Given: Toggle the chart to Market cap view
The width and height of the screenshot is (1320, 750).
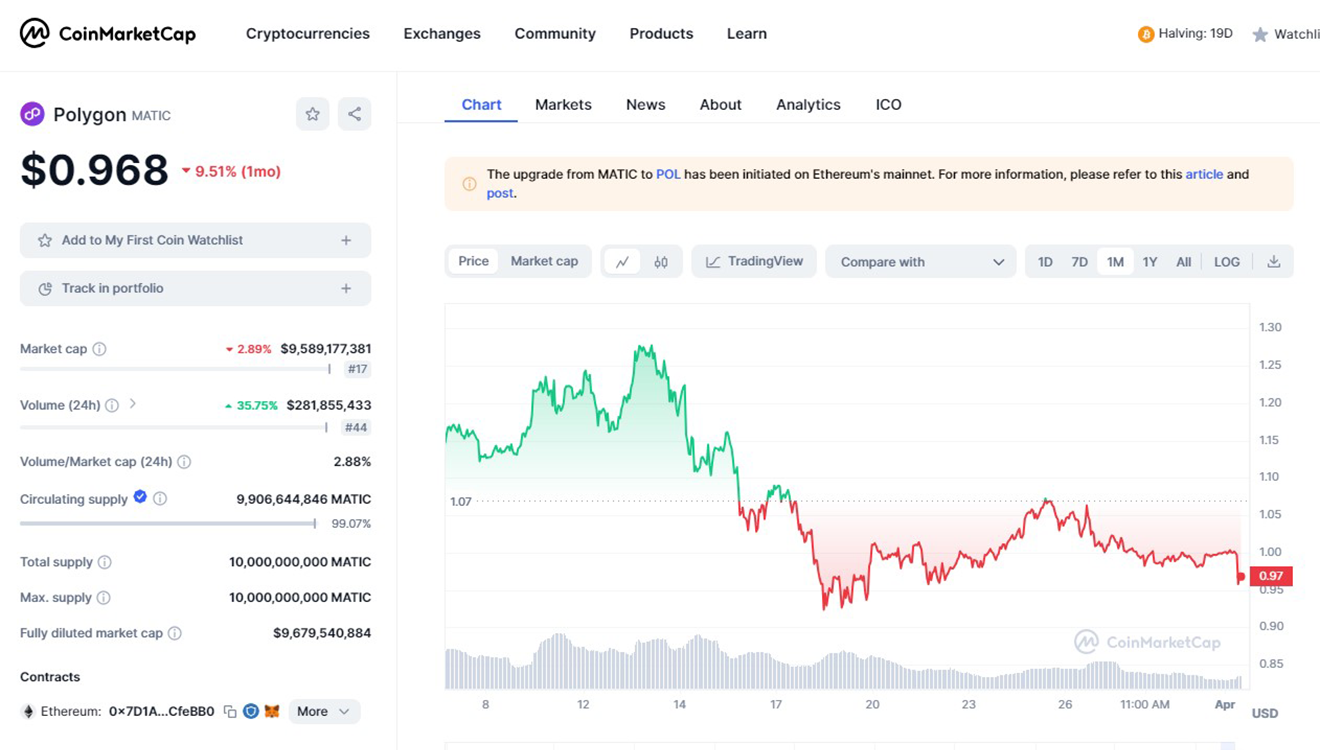Looking at the screenshot, I should (544, 261).
